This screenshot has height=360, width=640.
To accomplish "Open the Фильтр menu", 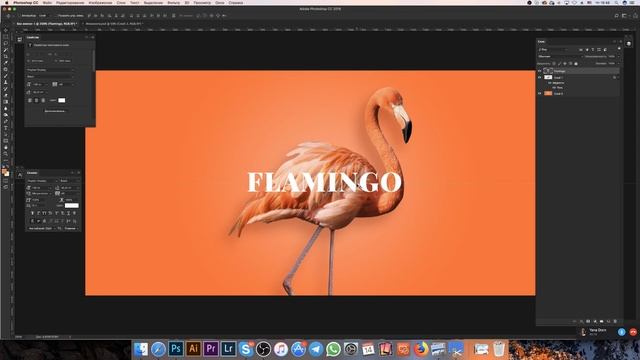I will pos(173,3).
